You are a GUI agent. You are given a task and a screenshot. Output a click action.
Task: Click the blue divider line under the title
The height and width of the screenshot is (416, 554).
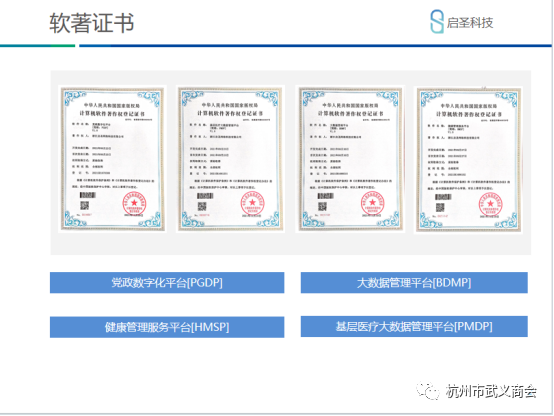pyautogui.click(x=315, y=46)
